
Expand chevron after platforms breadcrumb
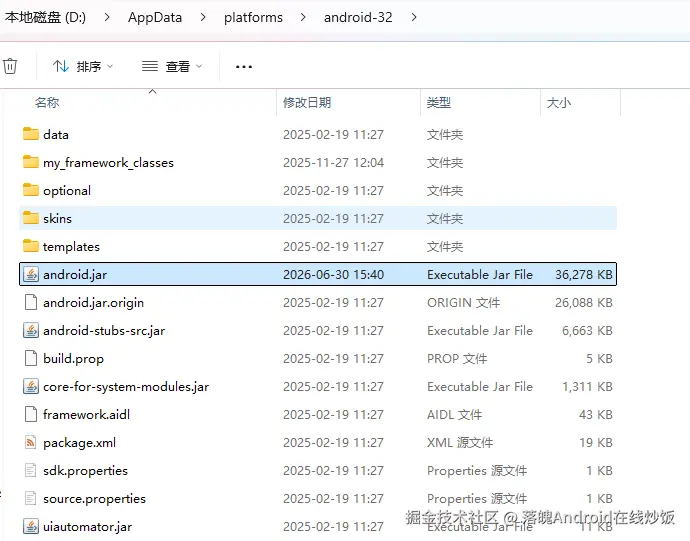(x=303, y=17)
